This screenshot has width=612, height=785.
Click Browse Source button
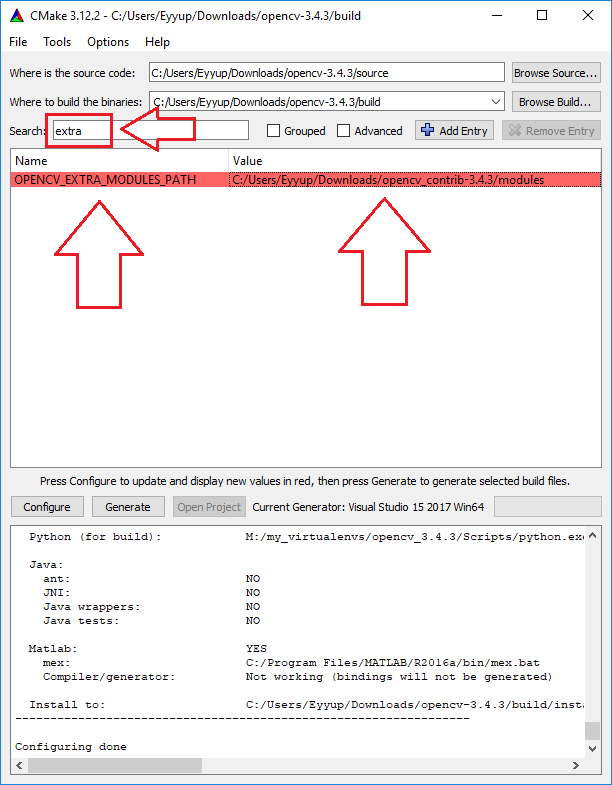click(x=556, y=73)
